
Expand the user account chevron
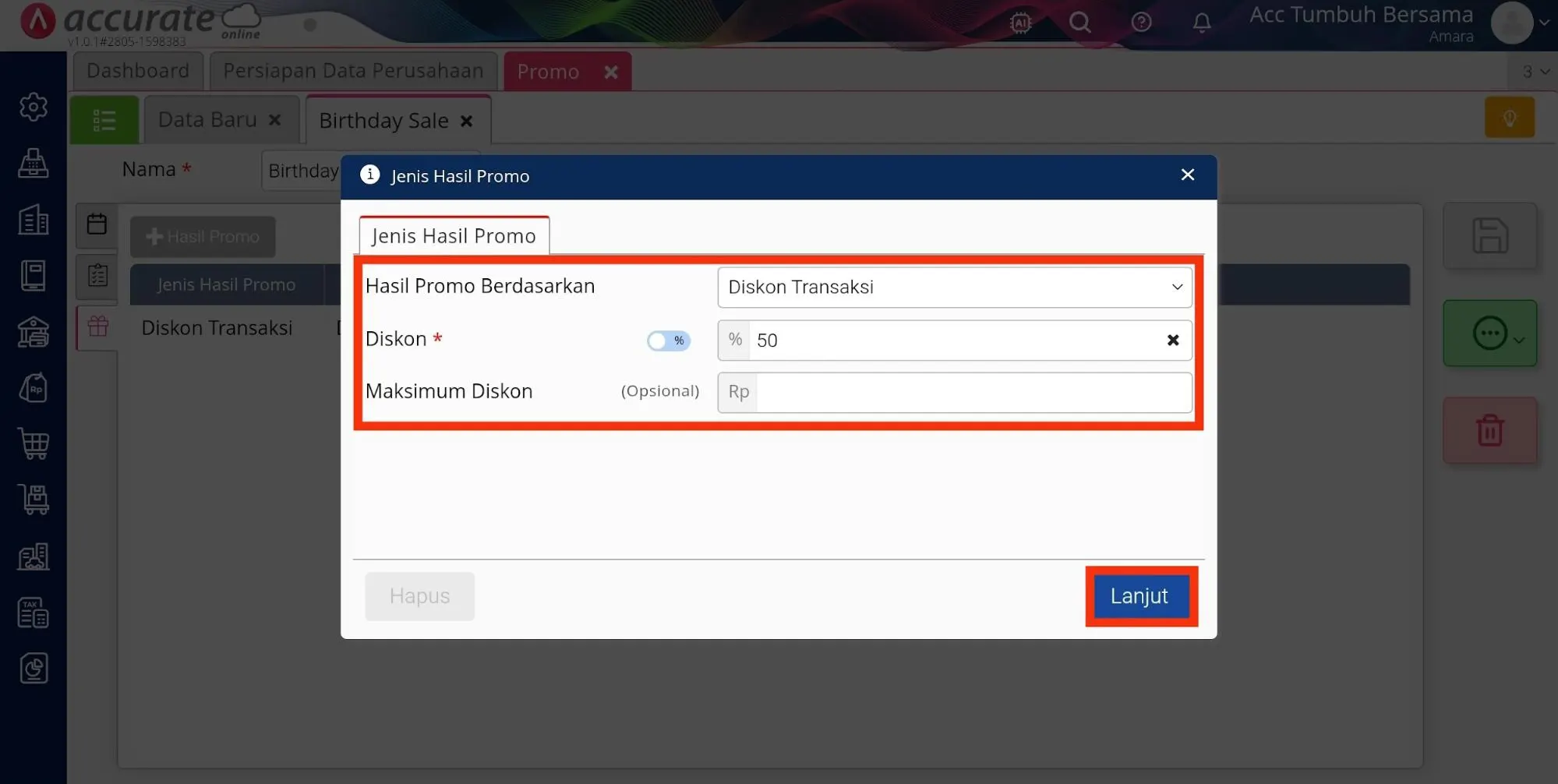coord(1544,23)
